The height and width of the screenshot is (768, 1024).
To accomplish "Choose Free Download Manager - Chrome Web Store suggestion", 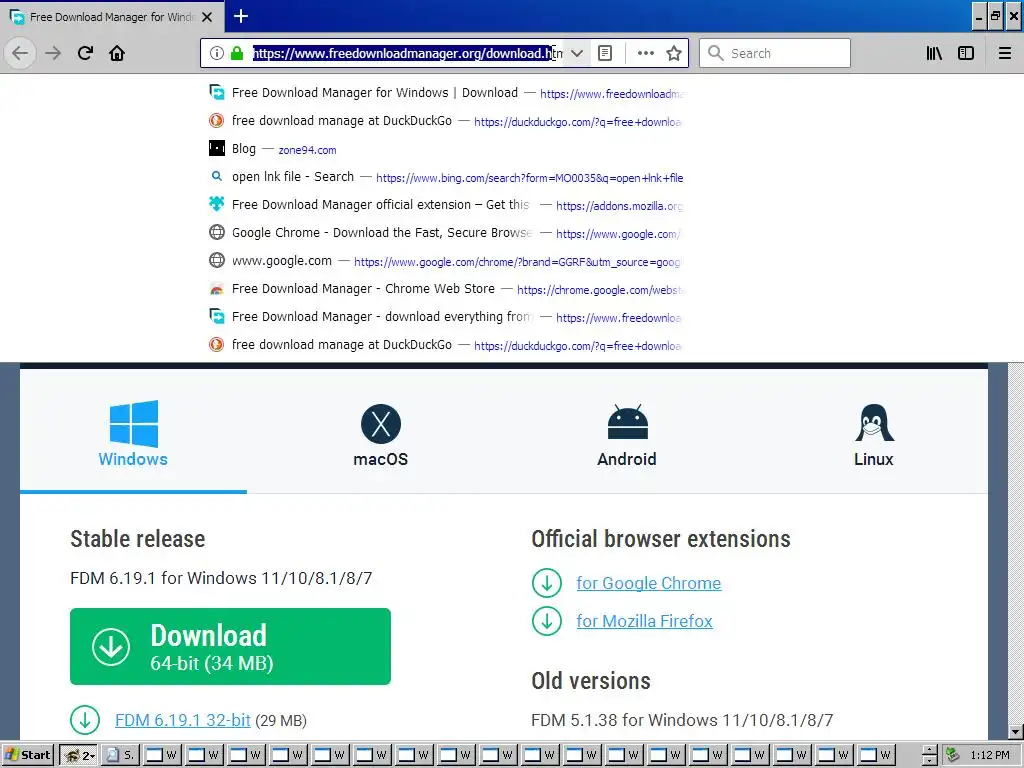I will point(446,289).
